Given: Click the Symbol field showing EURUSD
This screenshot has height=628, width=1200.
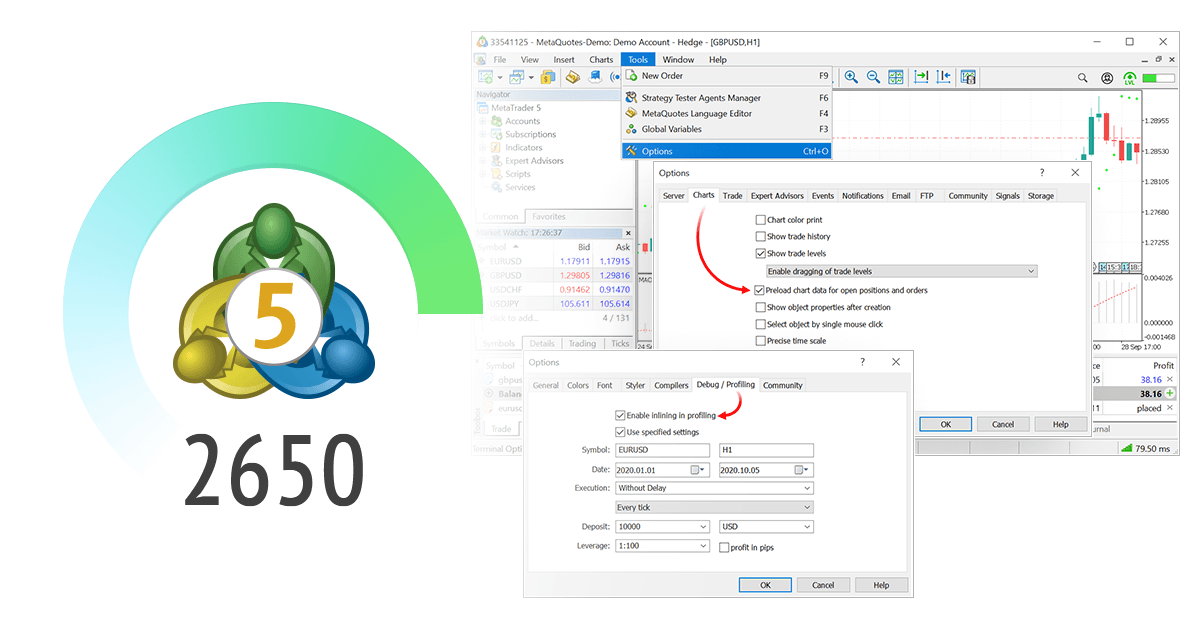Looking at the screenshot, I should pyautogui.click(x=662, y=450).
